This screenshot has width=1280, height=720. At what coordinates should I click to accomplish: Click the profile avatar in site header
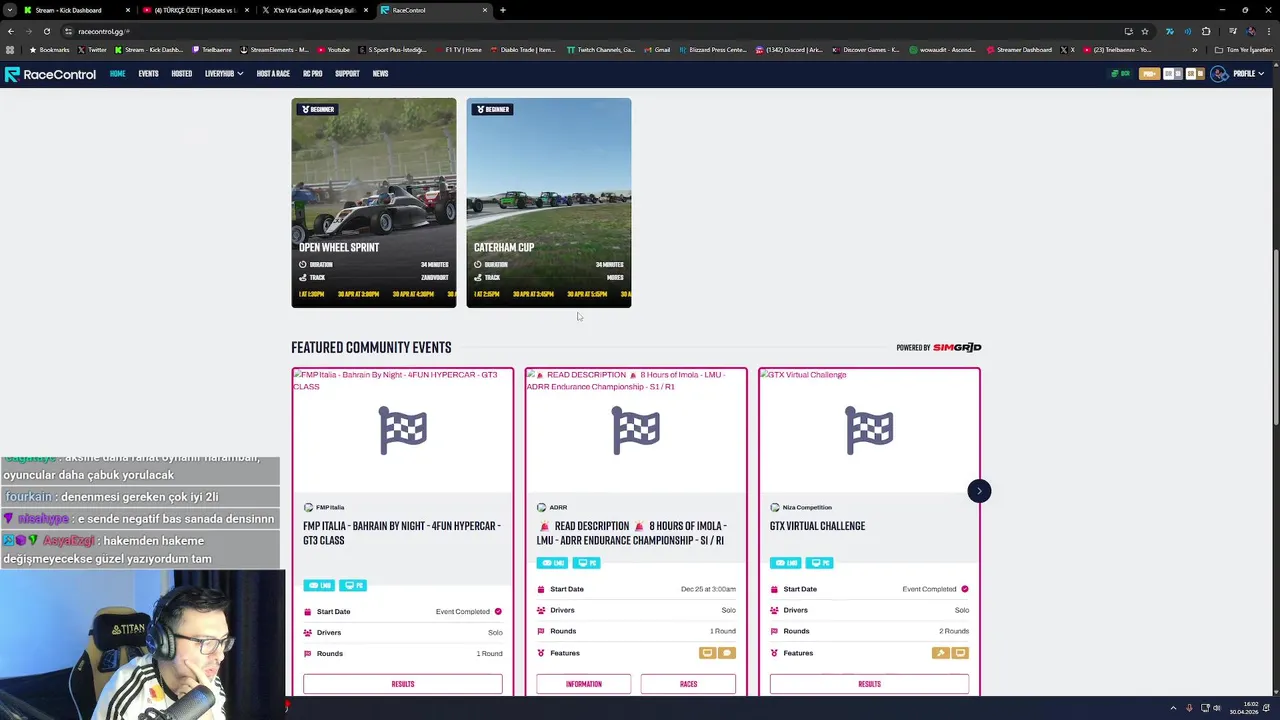click(x=1219, y=74)
